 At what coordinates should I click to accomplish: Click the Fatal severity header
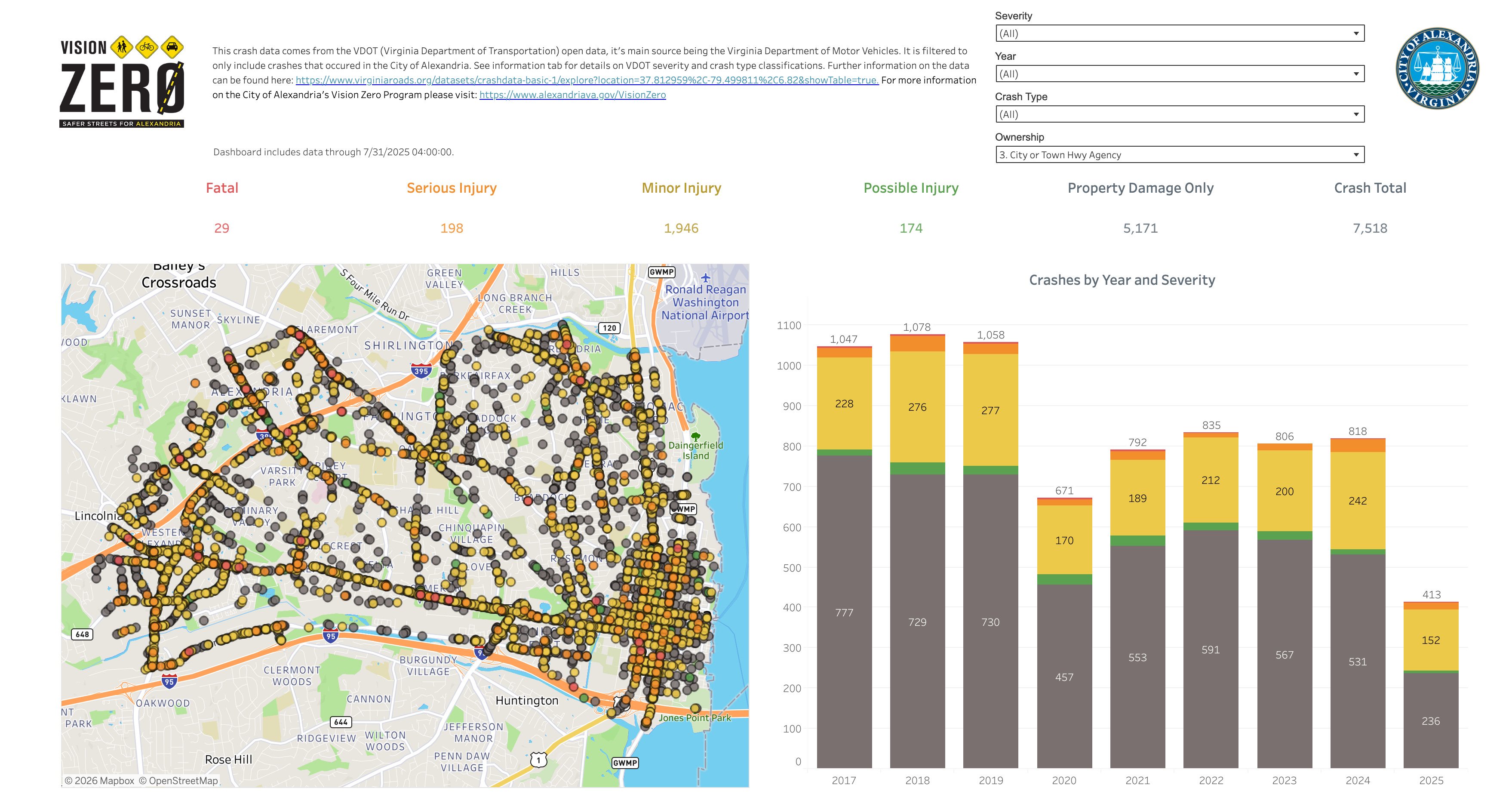coord(222,188)
